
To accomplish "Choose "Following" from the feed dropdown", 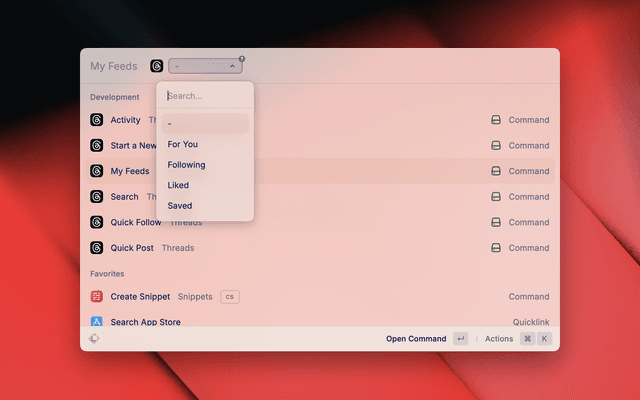I will (x=186, y=165).
